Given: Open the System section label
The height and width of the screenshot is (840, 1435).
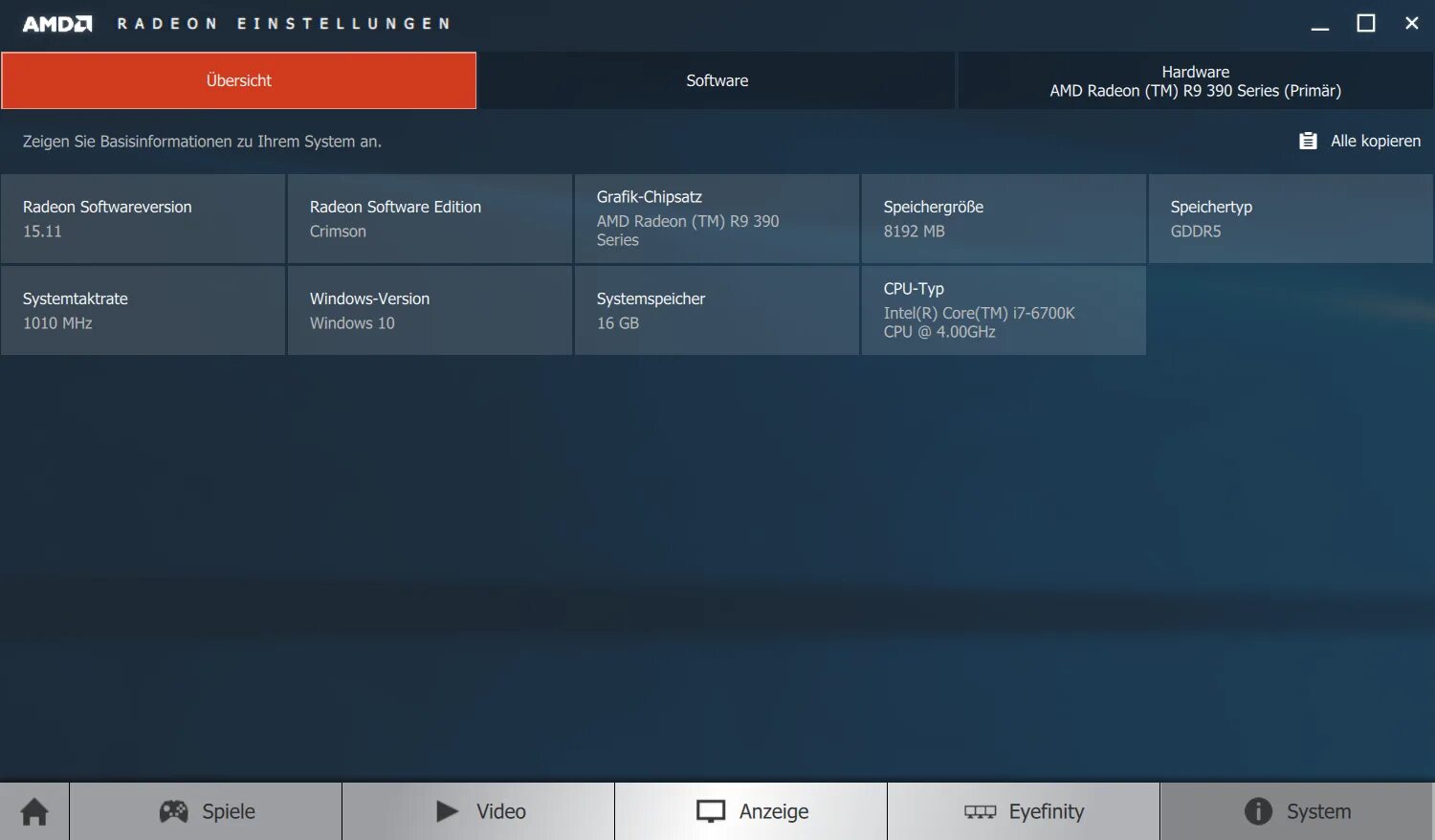Looking at the screenshot, I should click(x=1319, y=811).
